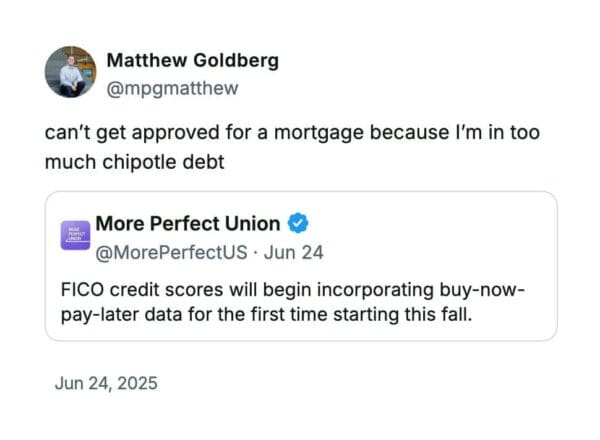Click "buy-now-" in the quoted post
The height and width of the screenshot is (440, 600).
pos(482,289)
